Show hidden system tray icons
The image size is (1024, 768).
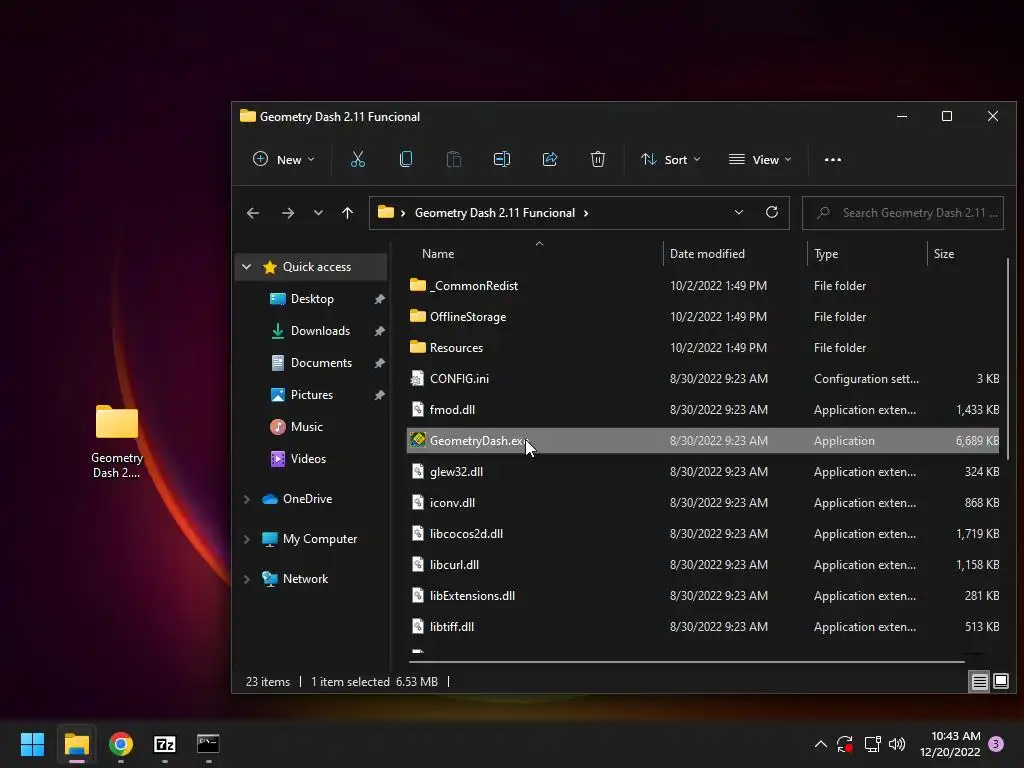click(x=821, y=744)
